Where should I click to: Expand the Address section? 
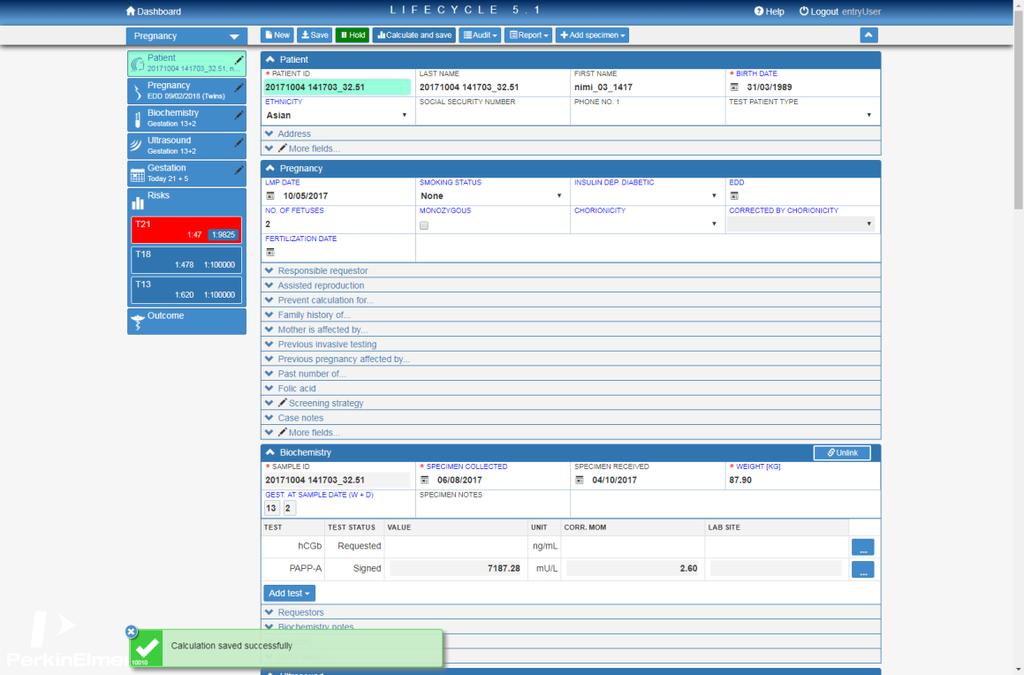570,134
